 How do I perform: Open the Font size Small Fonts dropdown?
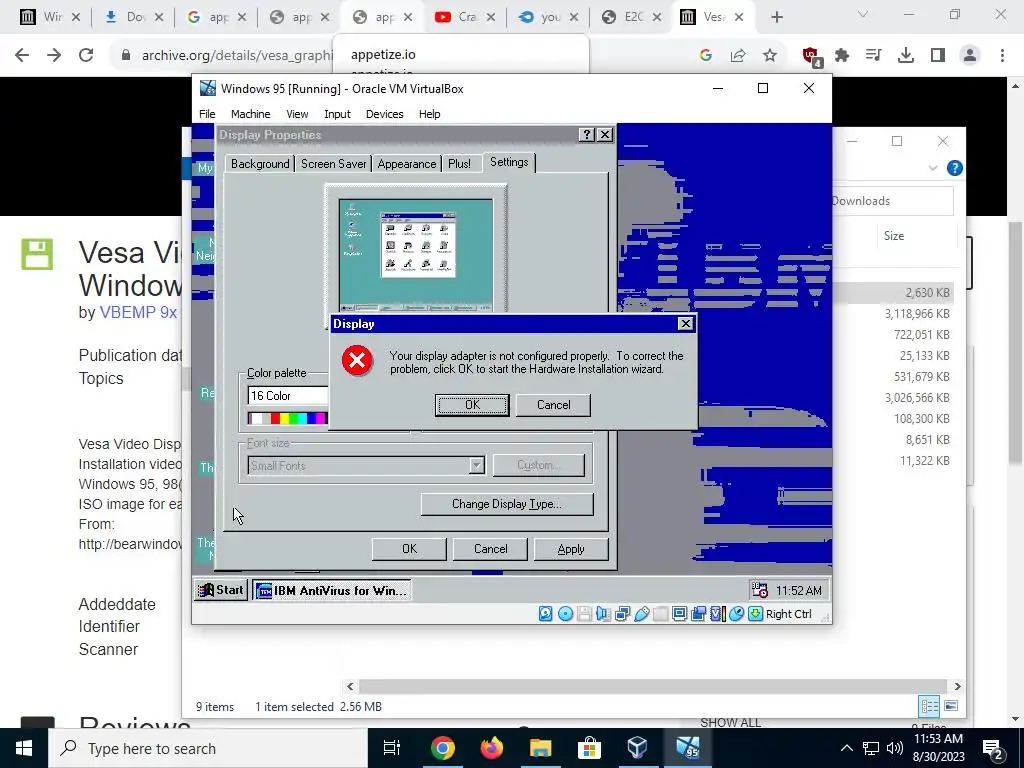(477, 466)
